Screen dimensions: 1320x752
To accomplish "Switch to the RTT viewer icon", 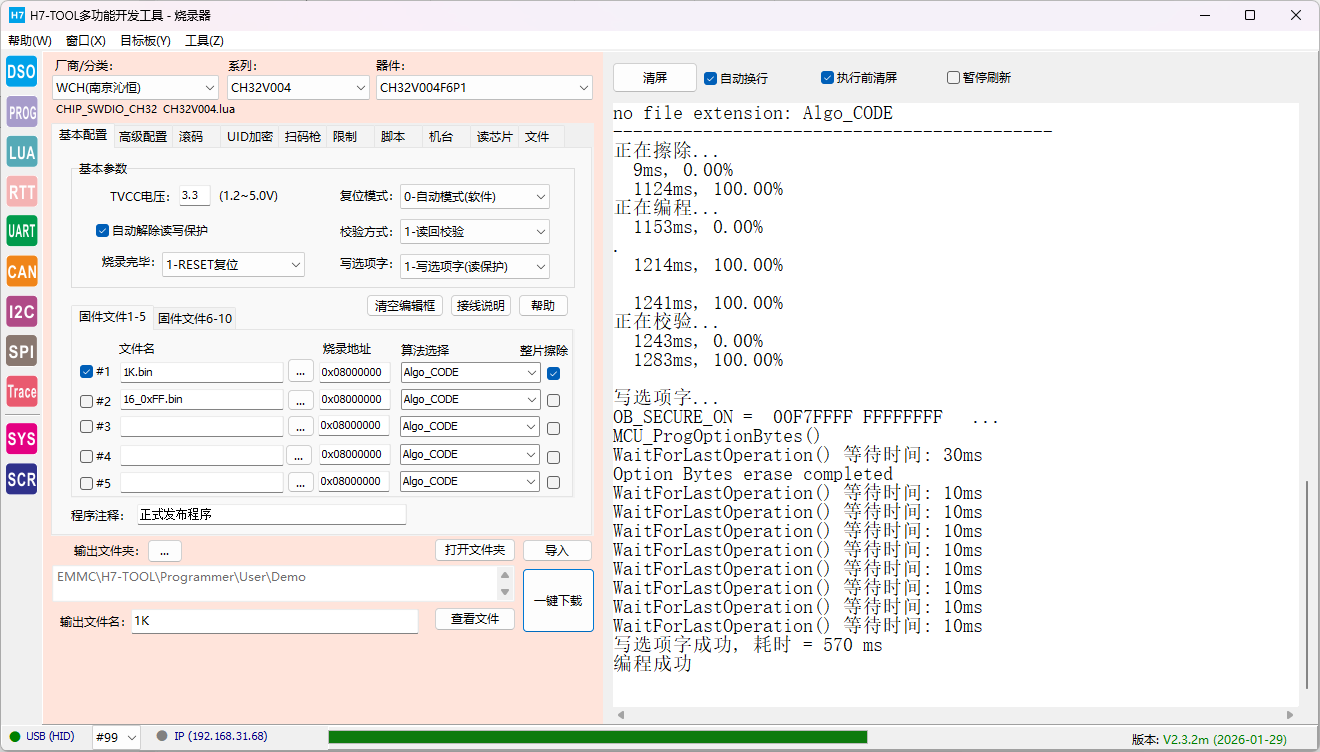I will tap(22, 191).
